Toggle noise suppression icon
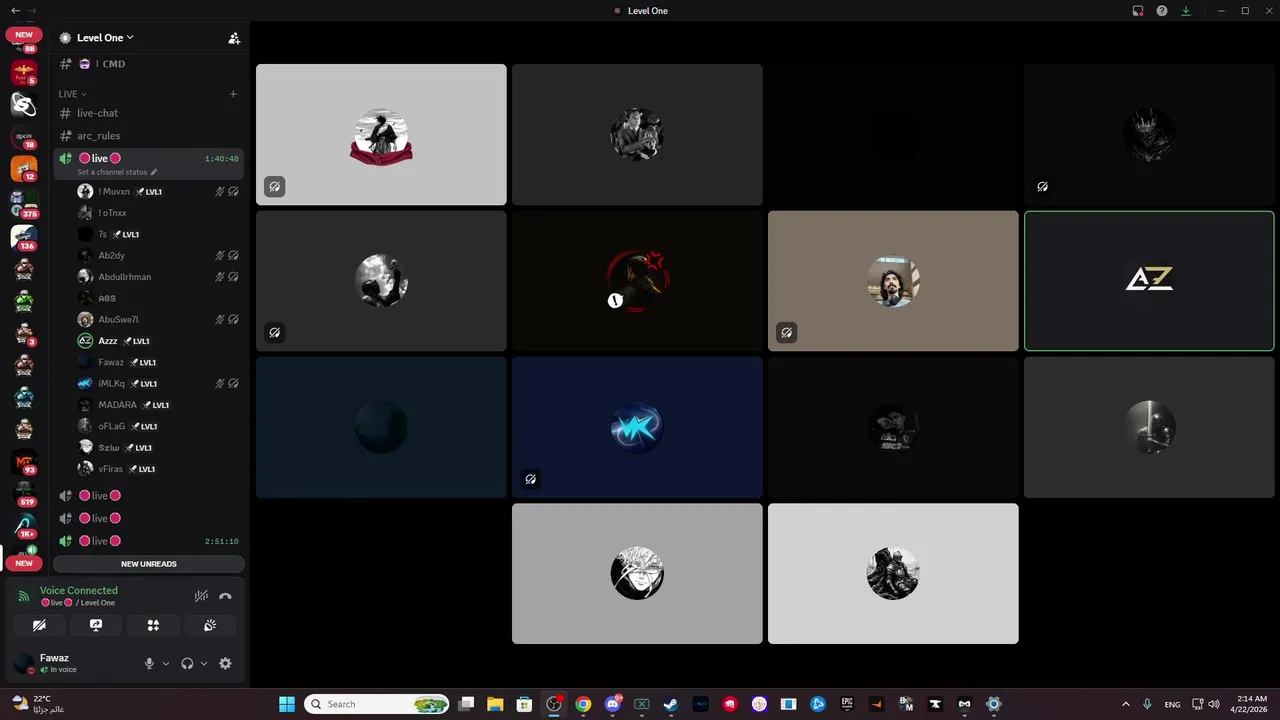1280x720 pixels. pyautogui.click(x=201, y=596)
